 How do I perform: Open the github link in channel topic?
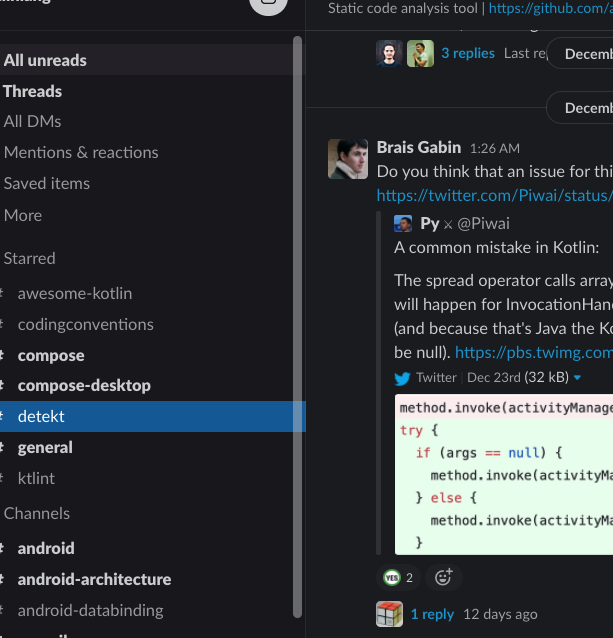coord(551,8)
